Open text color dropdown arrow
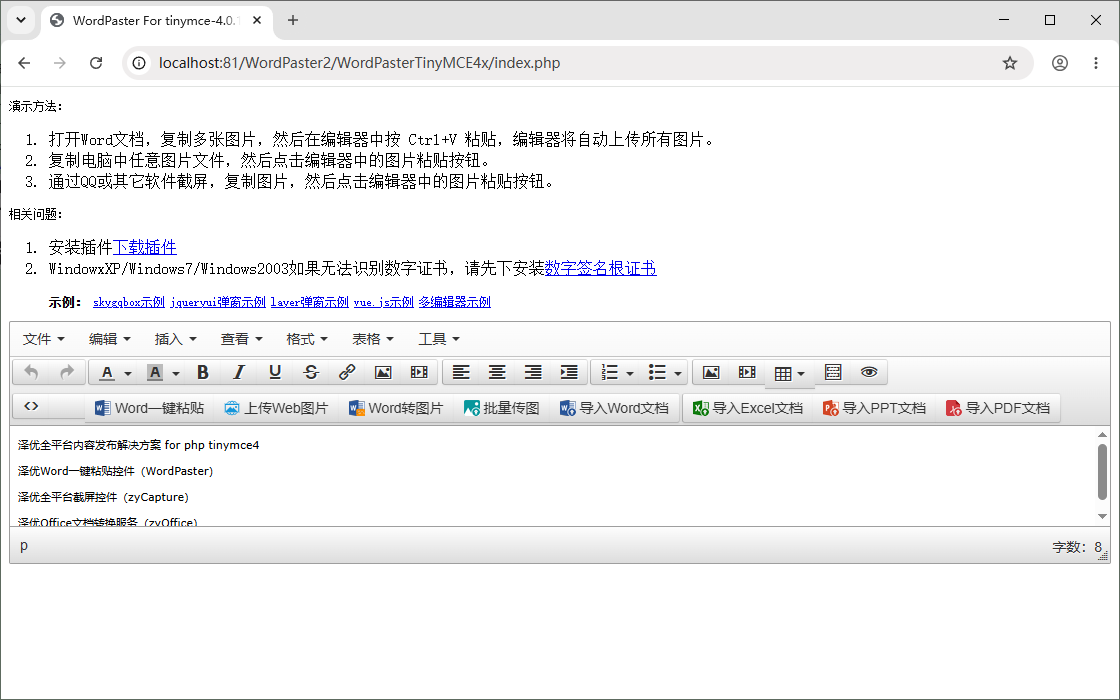Viewport: 1120px width, 700px height. pyautogui.click(x=128, y=373)
